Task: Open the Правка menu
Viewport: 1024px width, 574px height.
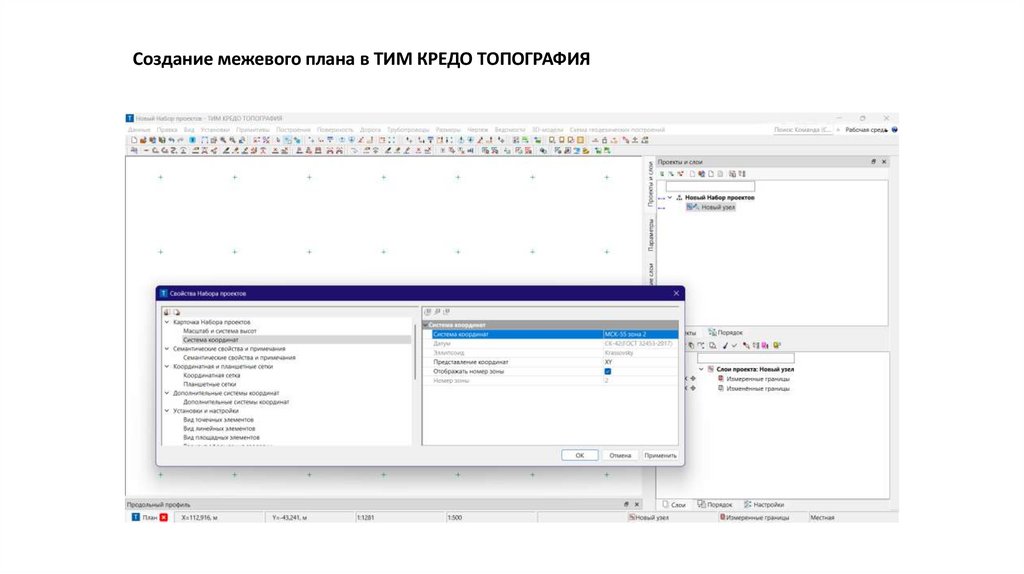Action: [x=167, y=130]
